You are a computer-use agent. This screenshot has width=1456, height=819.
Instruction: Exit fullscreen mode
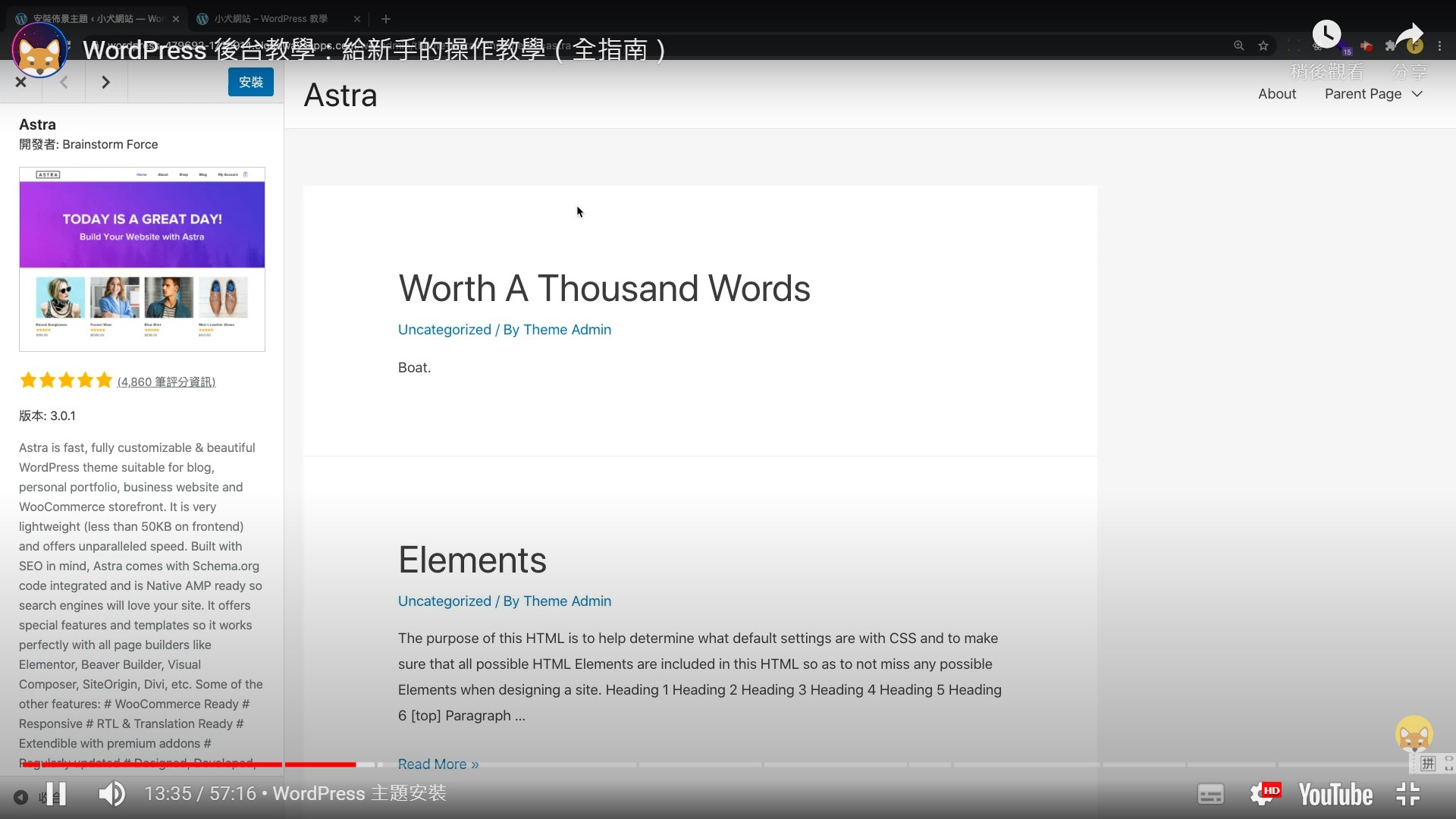click(1408, 794)
